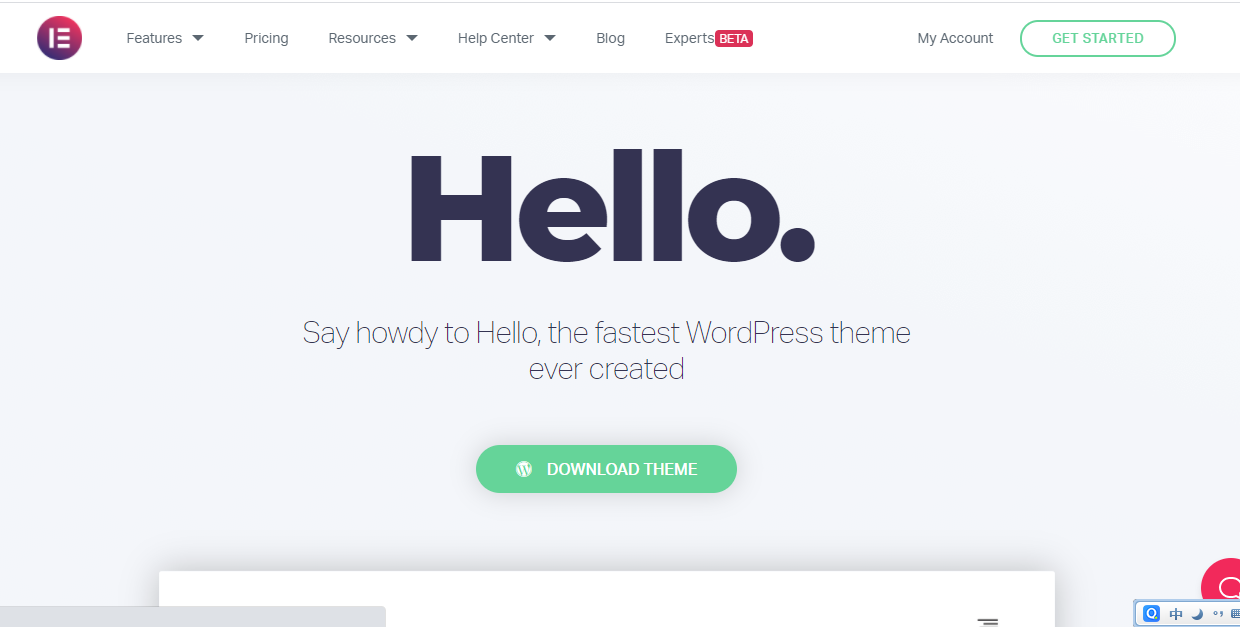
Task: Expand the Resources dropdown arrow
Action: tap(412, 38)
